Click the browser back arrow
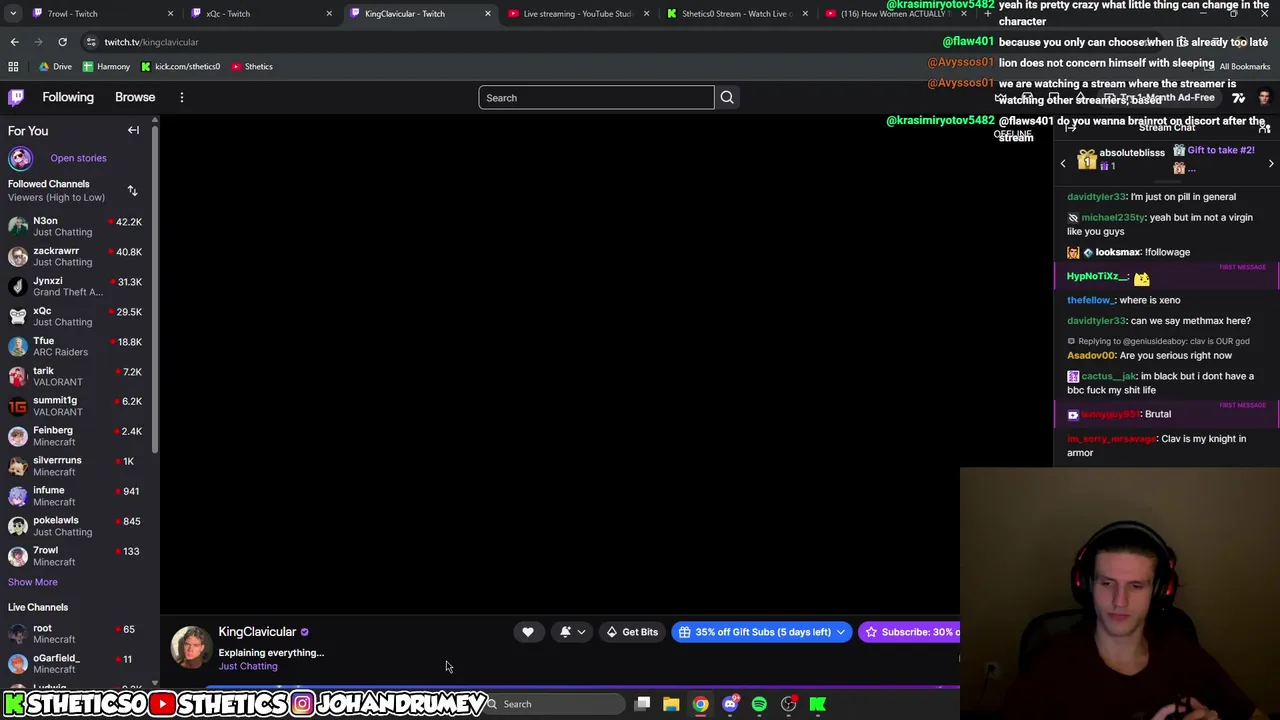Screen dimensions: 1280x720 click(x=14, y=42)
